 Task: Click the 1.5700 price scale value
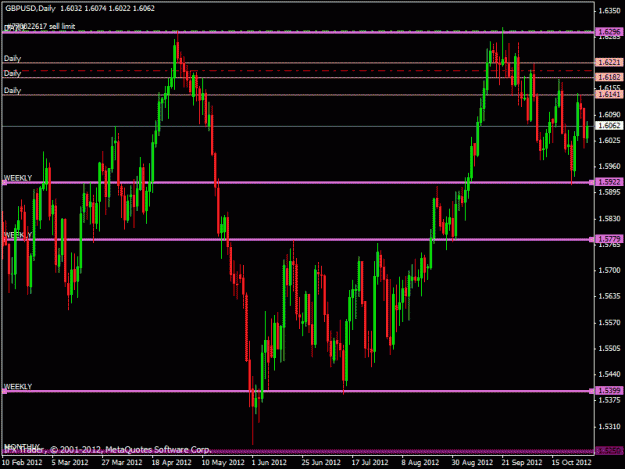(609, 270)
